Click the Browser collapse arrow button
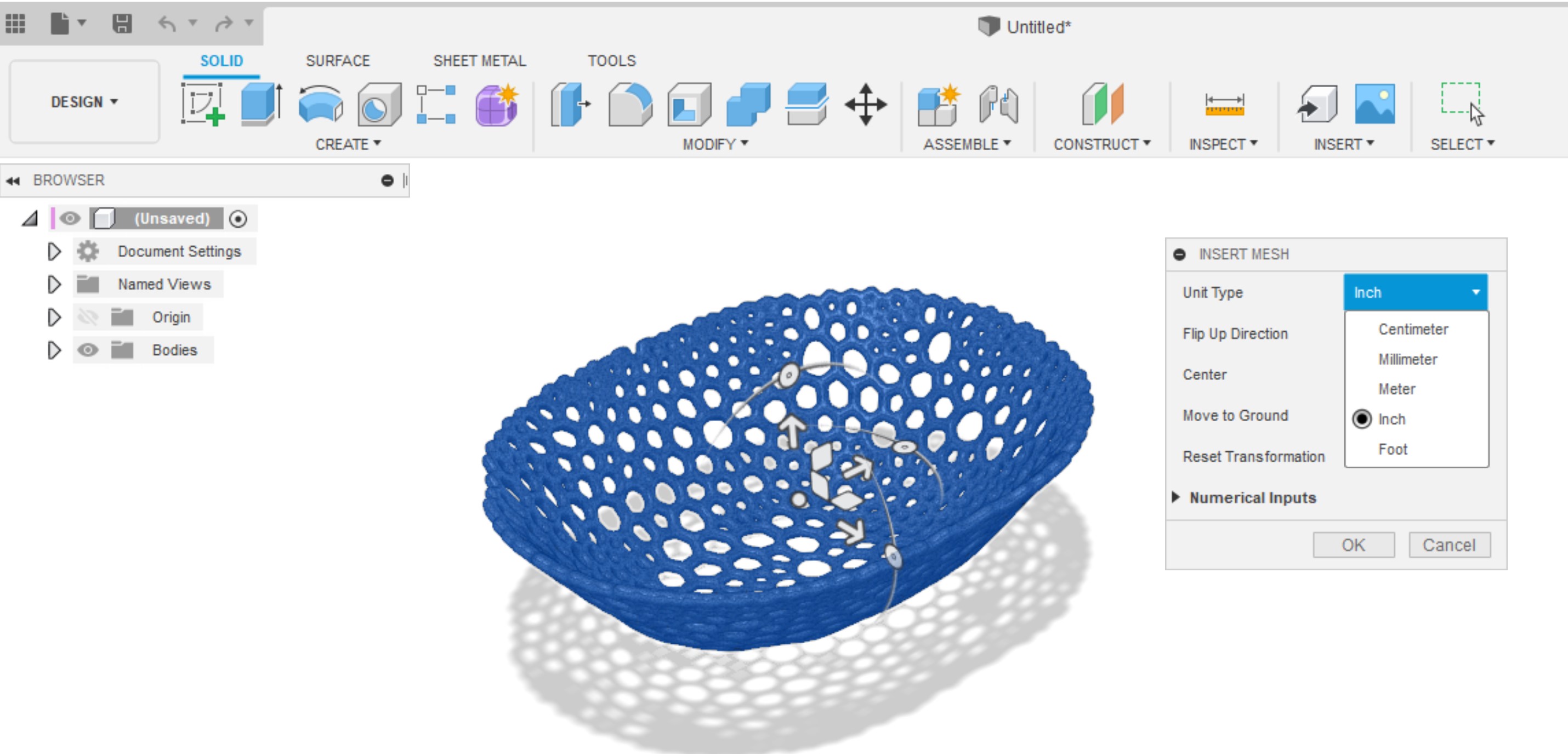The height and width of the screenshot is (754, 1568). point(14,180)
